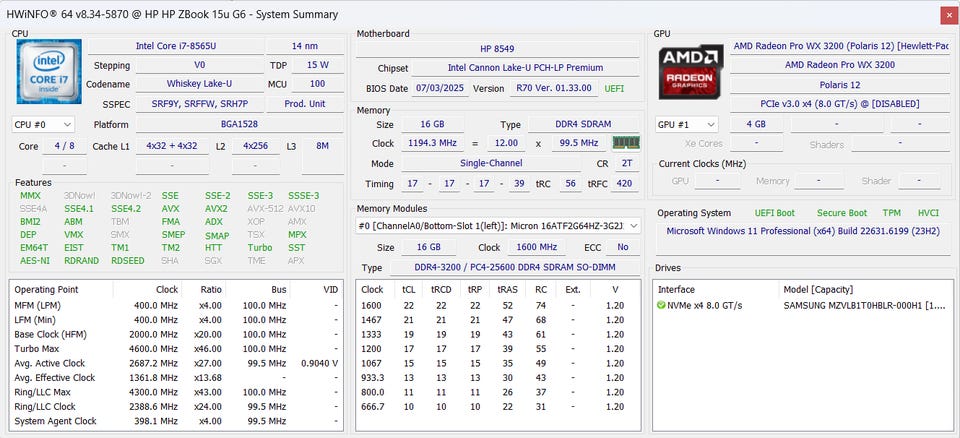This screenshot has width=960, height=438.
Task: Click the DDR4 SDRAM memory type field
Action: 581,124
